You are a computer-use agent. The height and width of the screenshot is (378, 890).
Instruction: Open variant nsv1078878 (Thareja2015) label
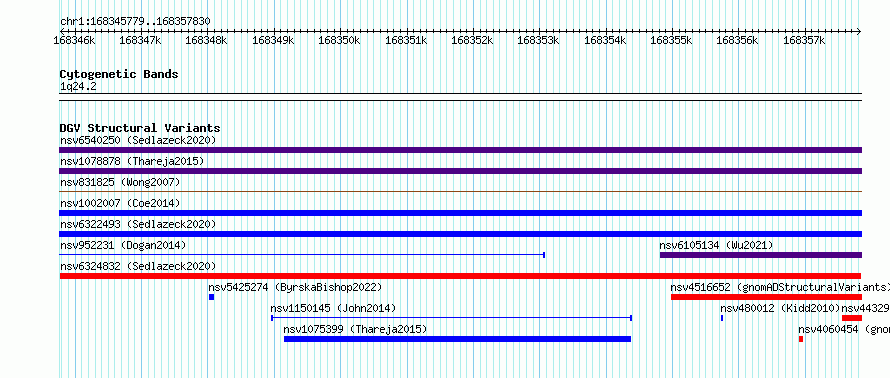(132, 161)
